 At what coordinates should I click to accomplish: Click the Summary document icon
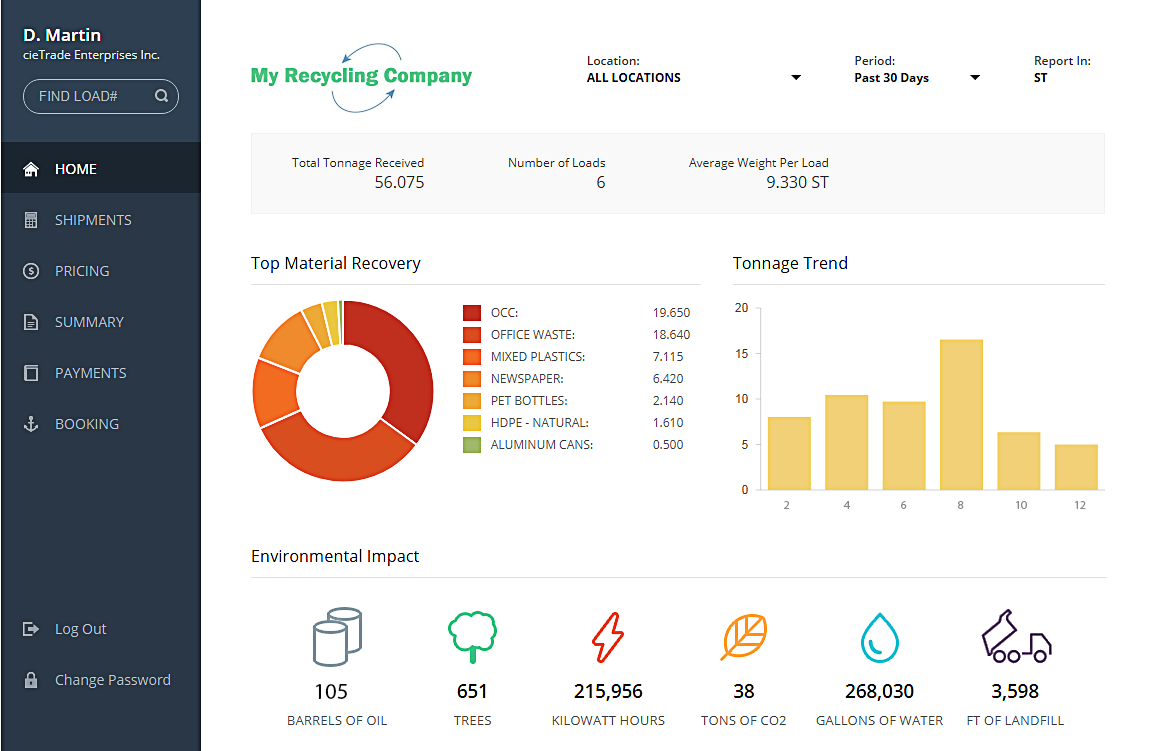31,322
